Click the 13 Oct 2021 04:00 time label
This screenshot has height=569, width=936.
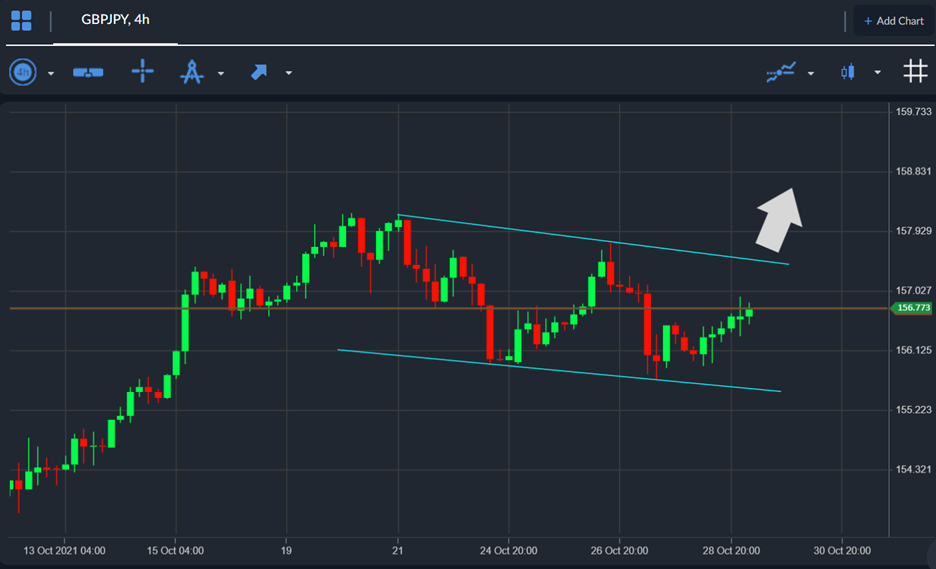[64, 550]
